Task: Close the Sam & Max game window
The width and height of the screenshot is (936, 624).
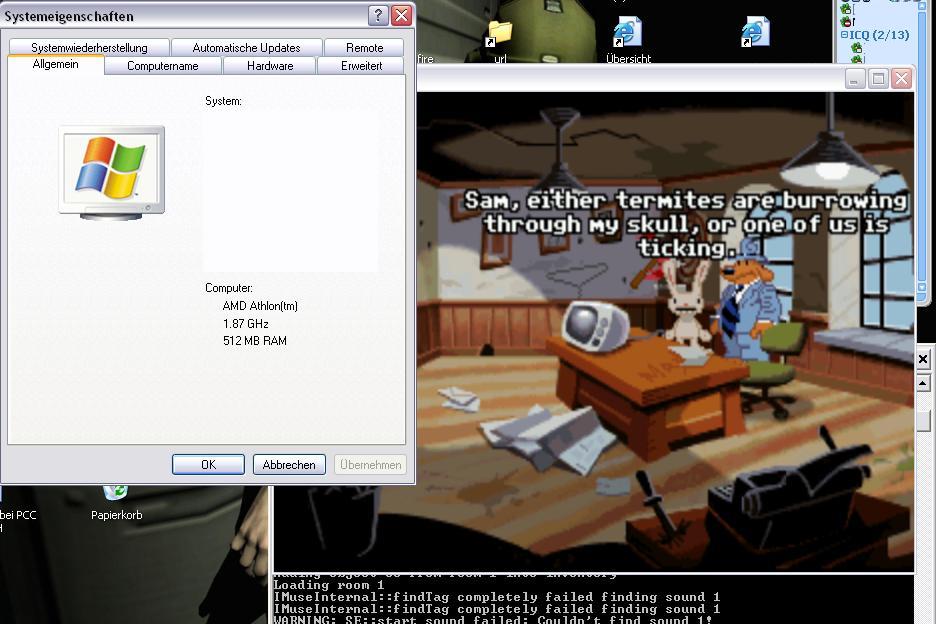Action: point(901,78)
